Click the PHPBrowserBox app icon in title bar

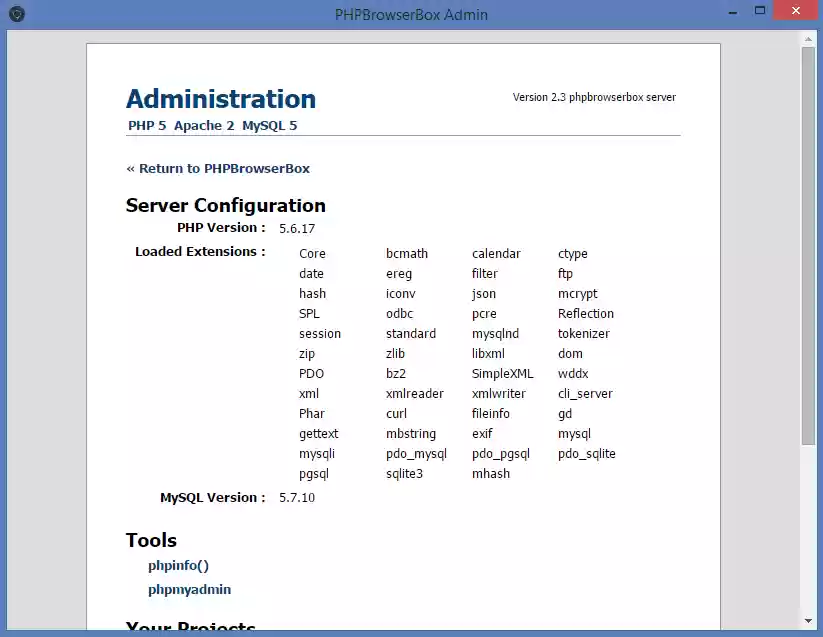[17, 14]
